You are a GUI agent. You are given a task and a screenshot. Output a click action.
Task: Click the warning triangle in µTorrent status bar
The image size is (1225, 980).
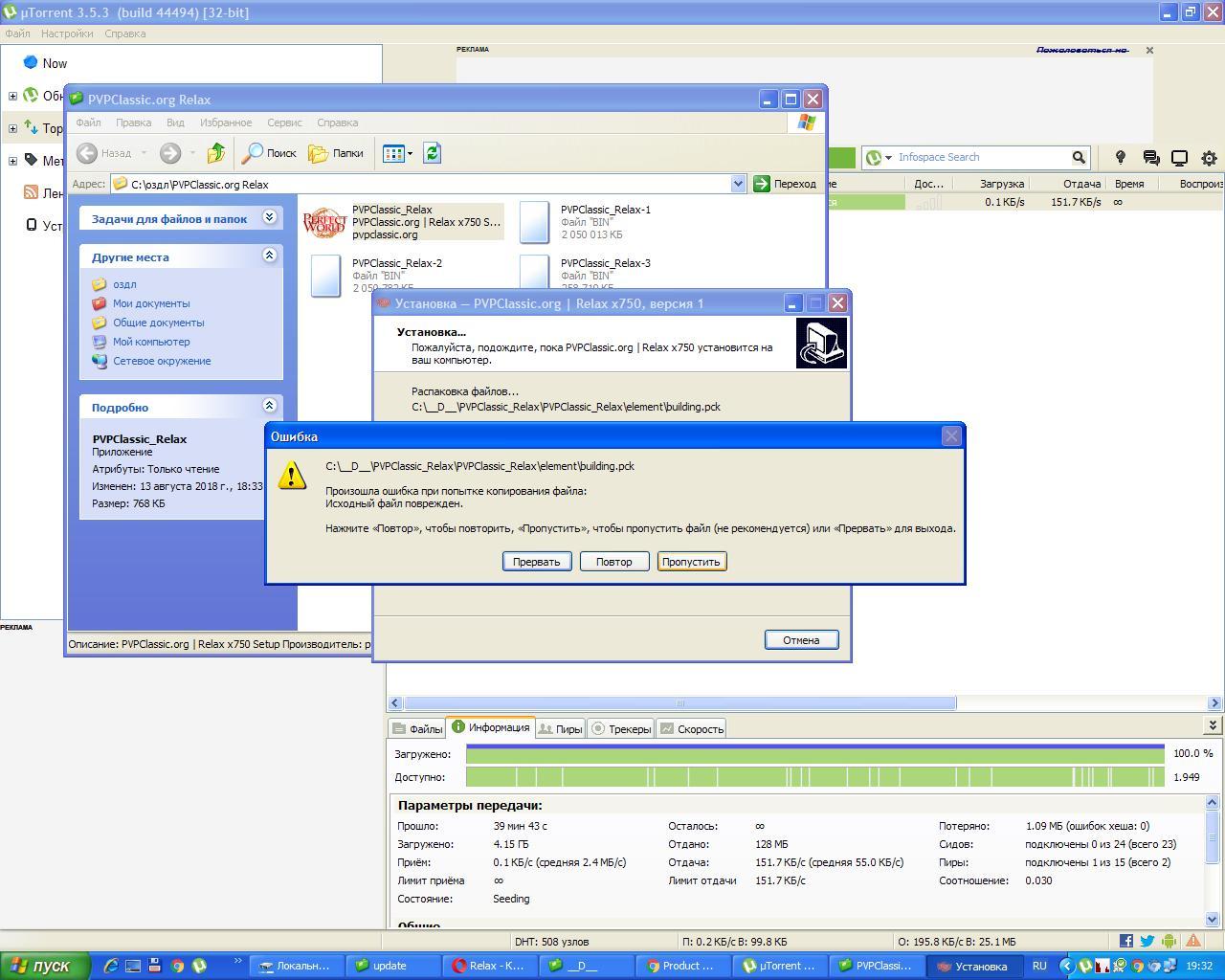[1193, 942]
